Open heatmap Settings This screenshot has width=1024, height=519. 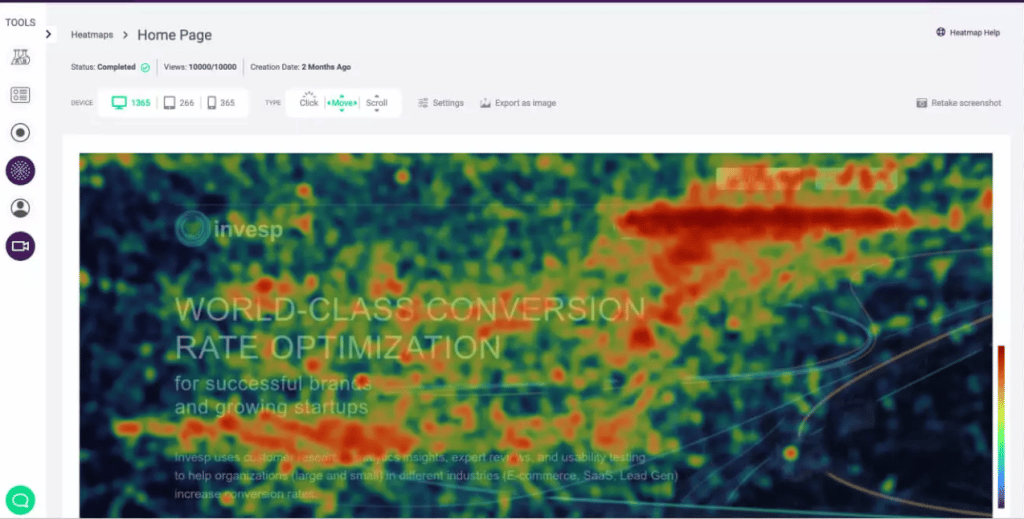(x=441, y=102)
